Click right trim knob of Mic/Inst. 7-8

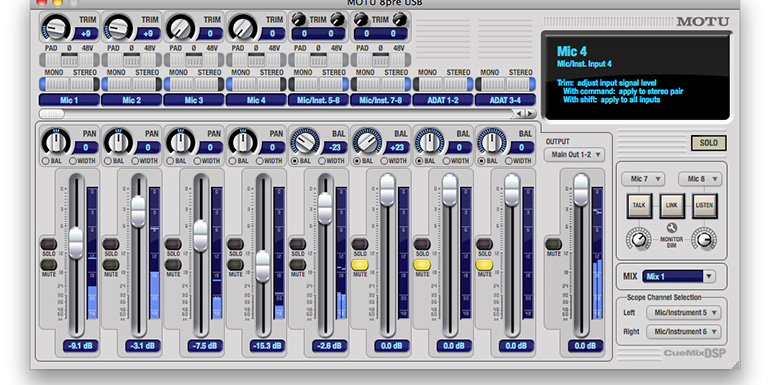(x=400, y=20)
